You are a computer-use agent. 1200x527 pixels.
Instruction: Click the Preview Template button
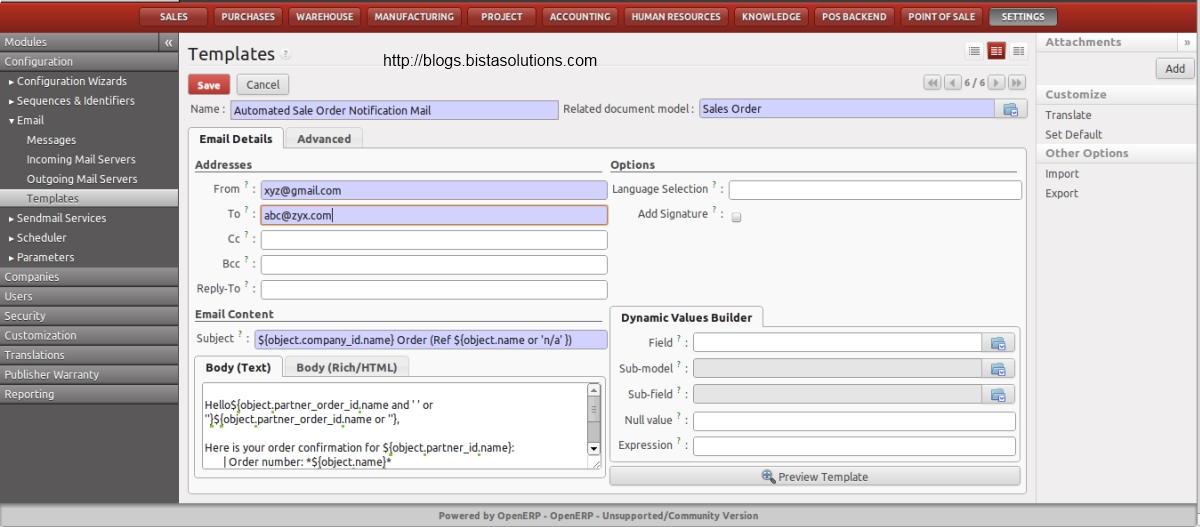tap(814, 477)
